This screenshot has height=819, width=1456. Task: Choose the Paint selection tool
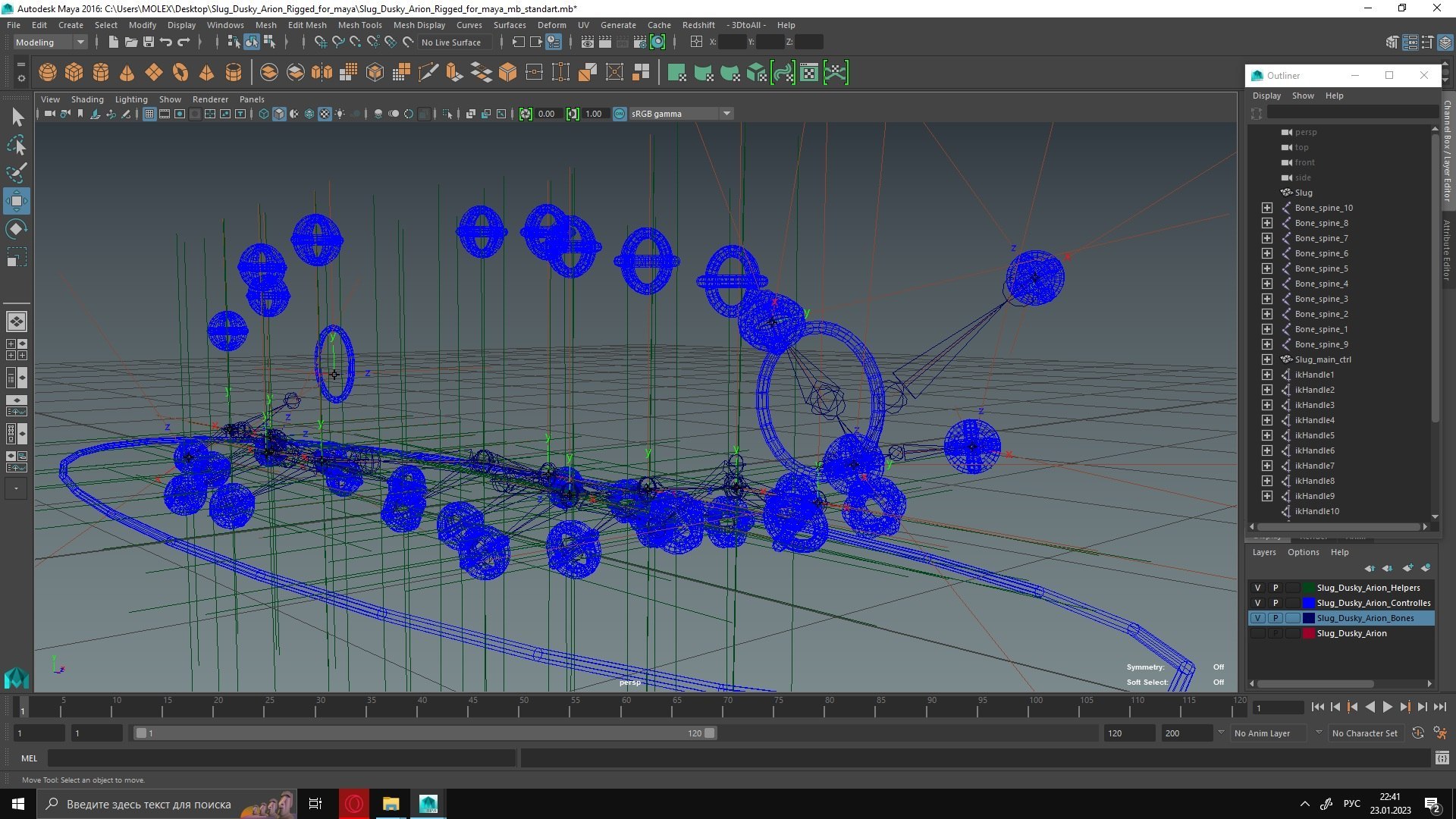point(17,173)
